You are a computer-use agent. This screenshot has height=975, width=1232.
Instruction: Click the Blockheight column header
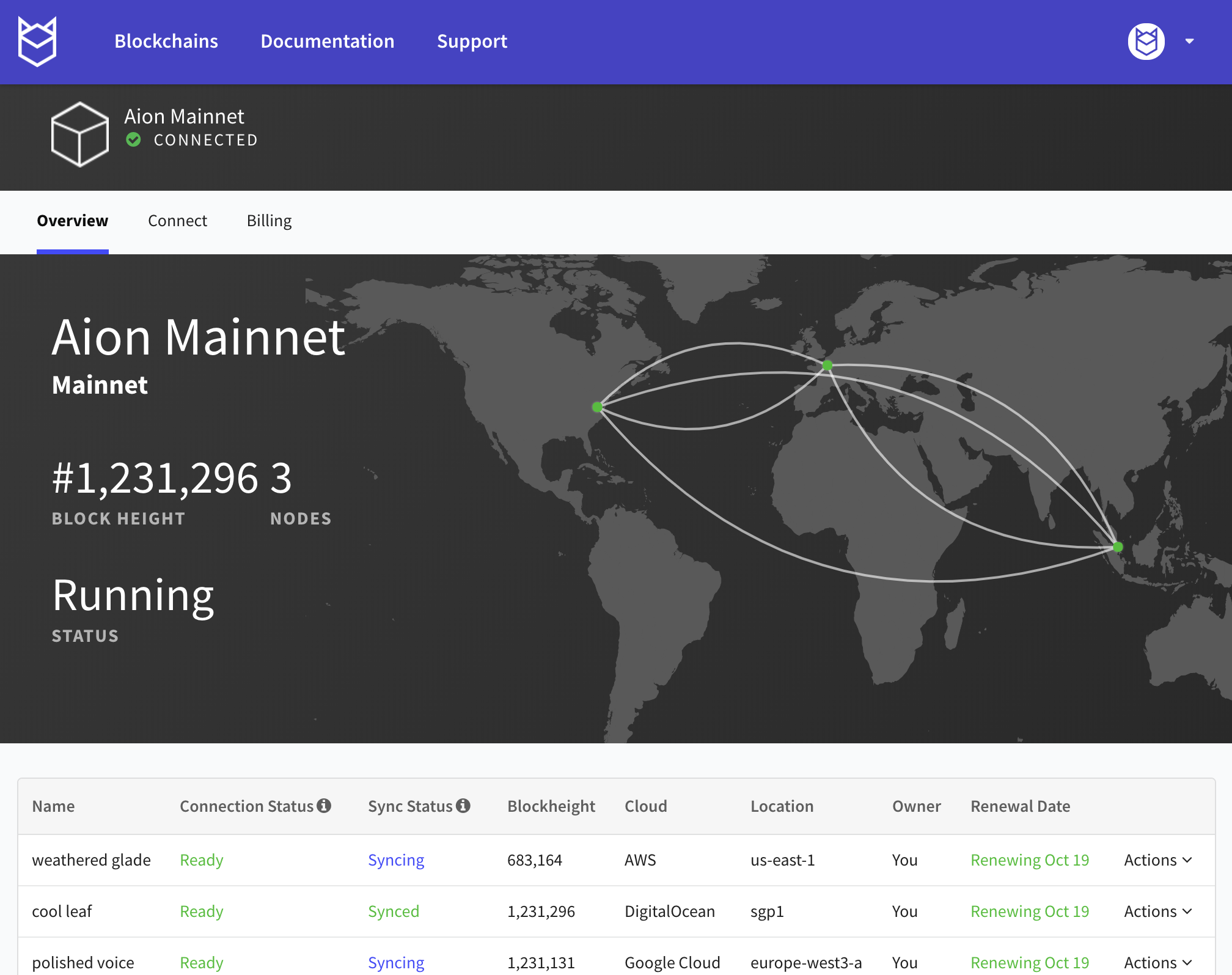click(551, 806)
